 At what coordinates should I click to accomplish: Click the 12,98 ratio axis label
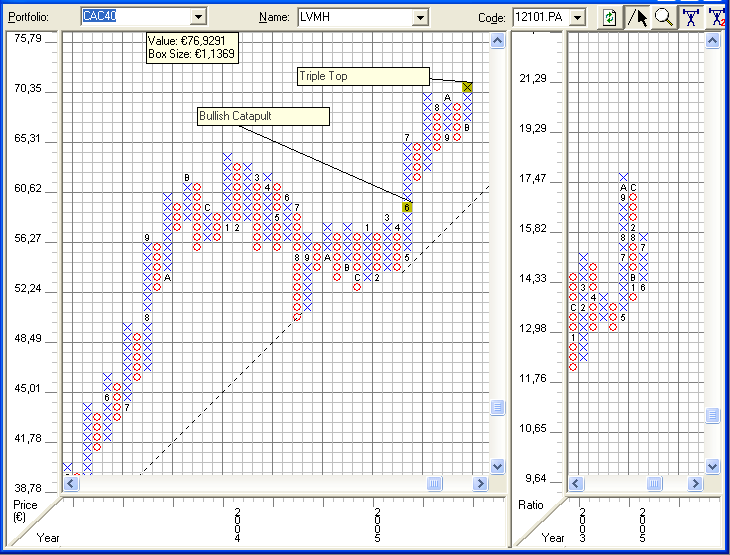[533, 328]
